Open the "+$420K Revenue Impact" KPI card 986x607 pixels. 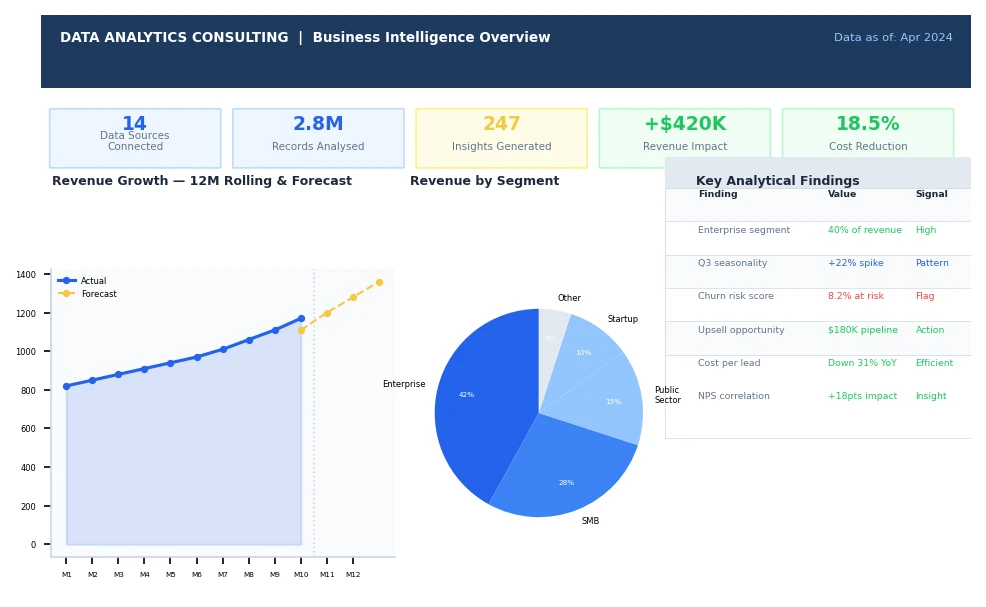point(685,138)
